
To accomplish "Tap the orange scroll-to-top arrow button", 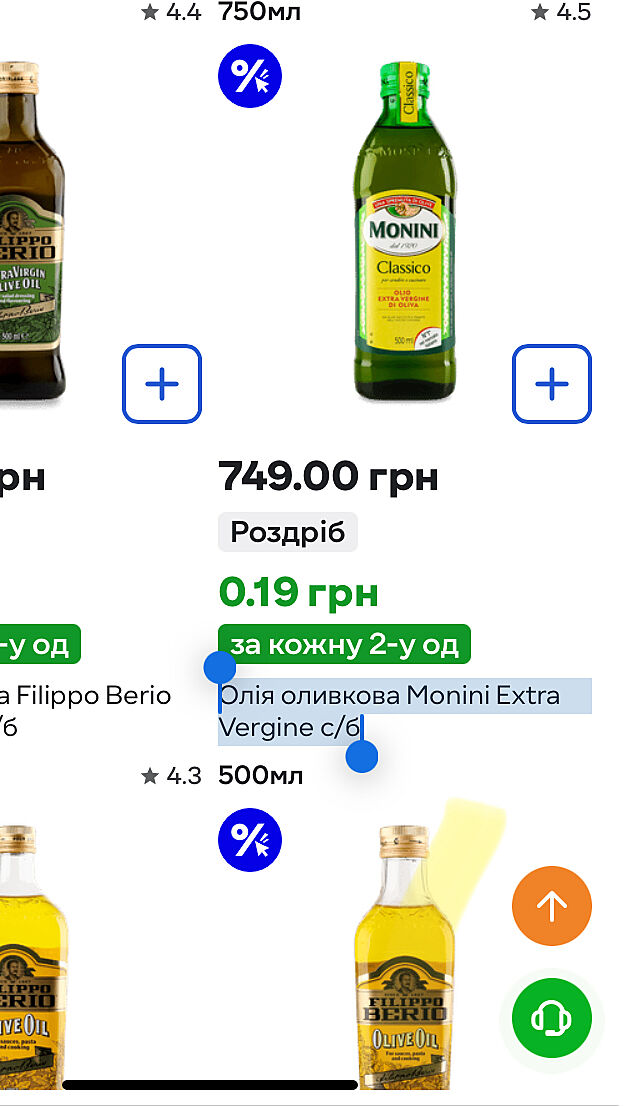I will (552, 906).
